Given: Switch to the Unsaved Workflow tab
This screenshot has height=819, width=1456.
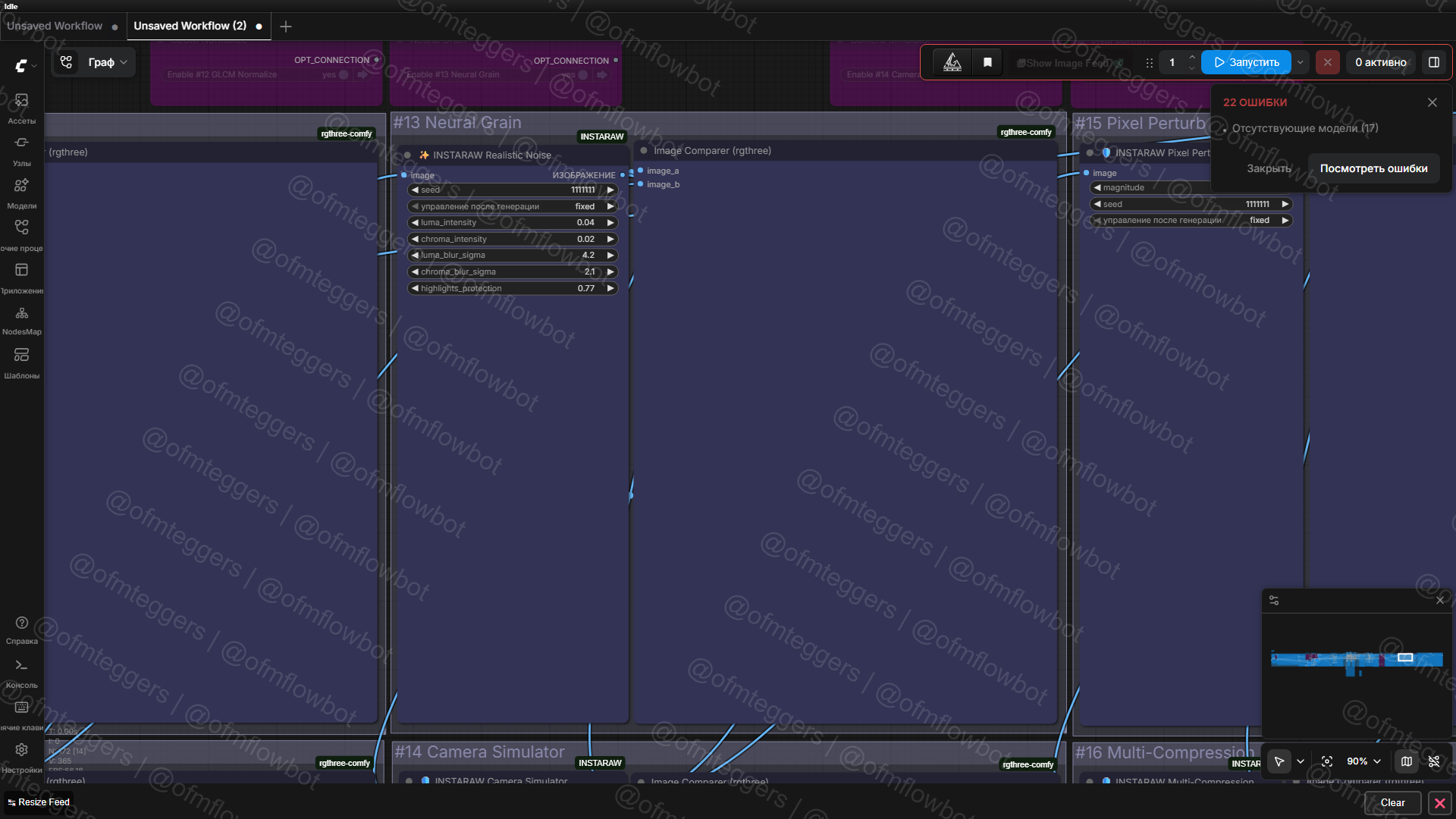Looking at the screenshot, I should (x=55, y=26).
